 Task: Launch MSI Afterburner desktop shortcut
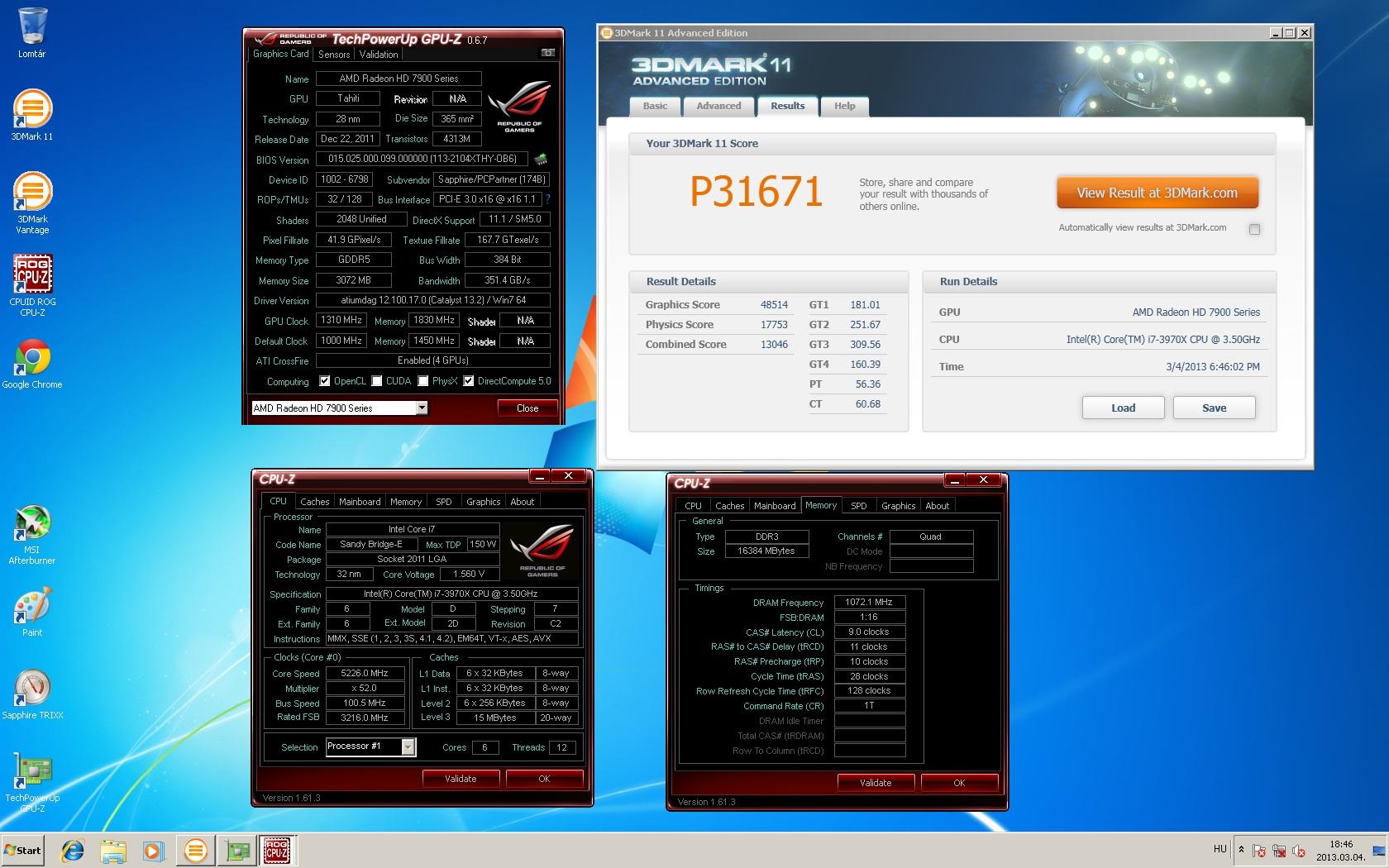pos(31,535)
